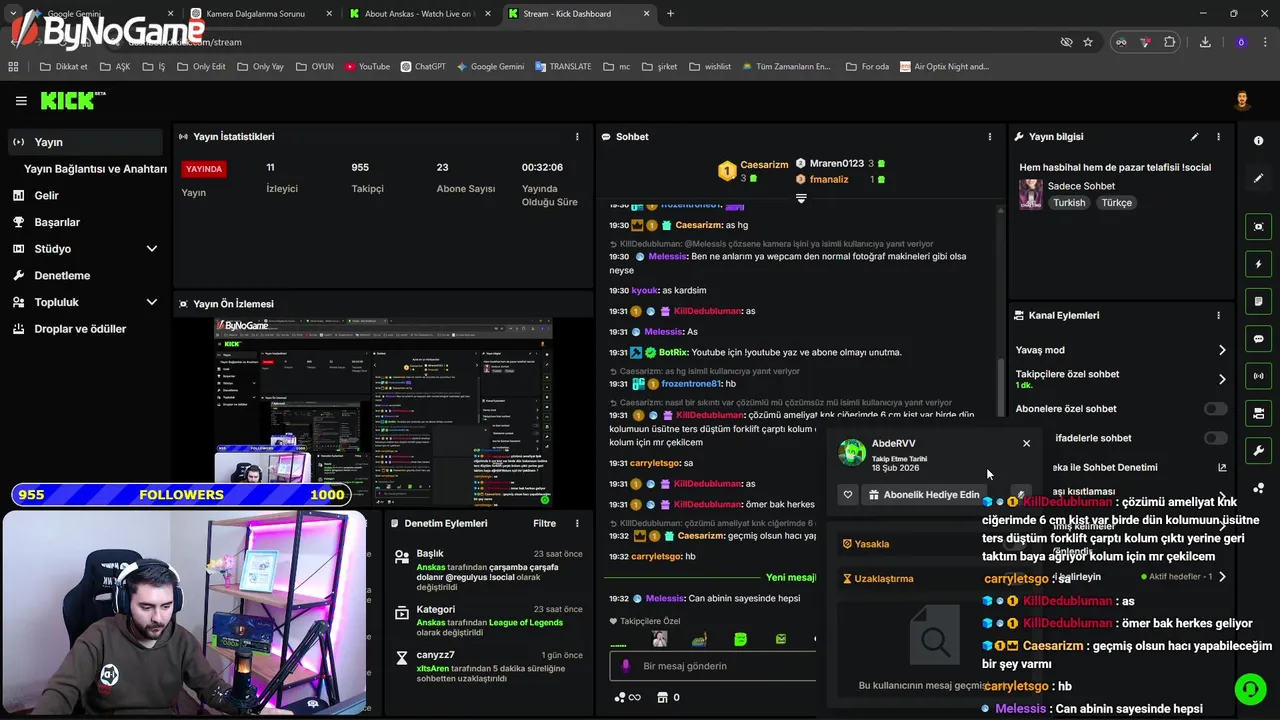Edit stream info with pencil icon
Viewport: 1280px width, 720px height.
coord(1194,137)
